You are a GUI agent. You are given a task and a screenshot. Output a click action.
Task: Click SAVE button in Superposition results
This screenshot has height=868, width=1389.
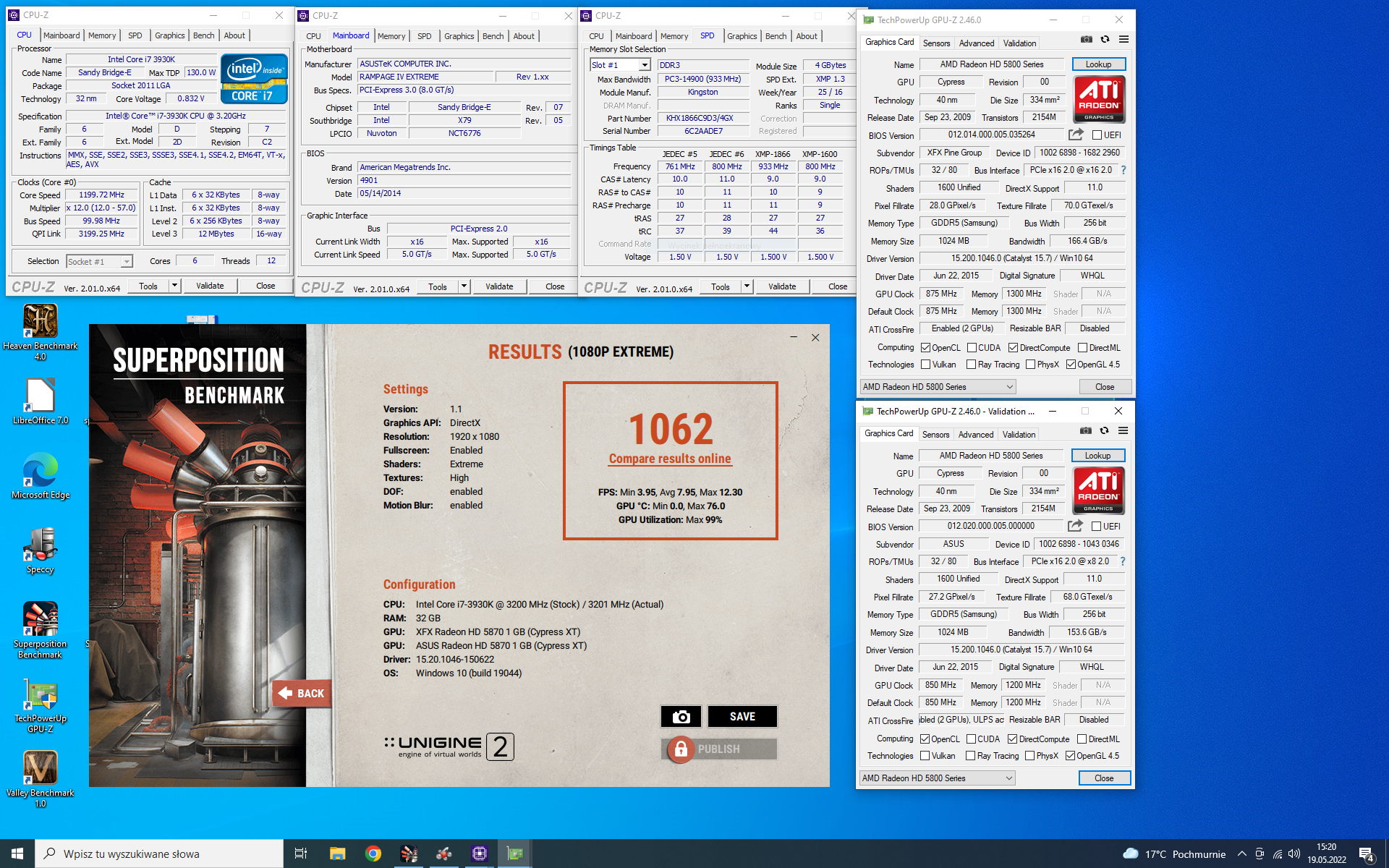point(742,717)
